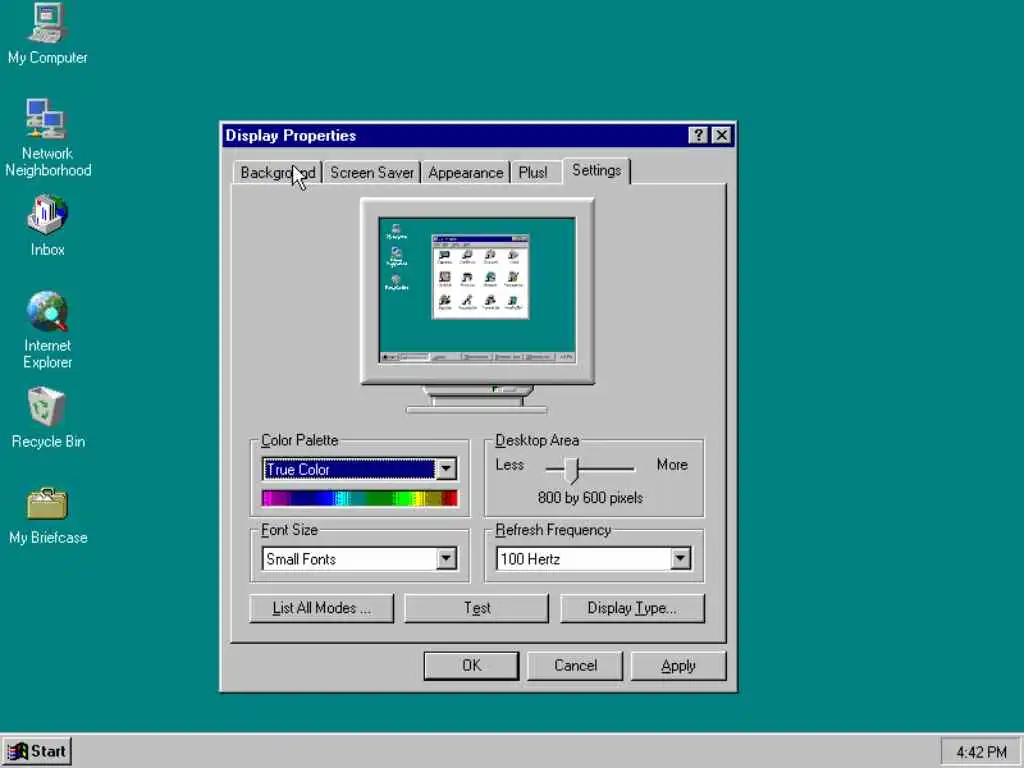
Task: Switch to the Background tab
Action: click(x=278, y=172)
